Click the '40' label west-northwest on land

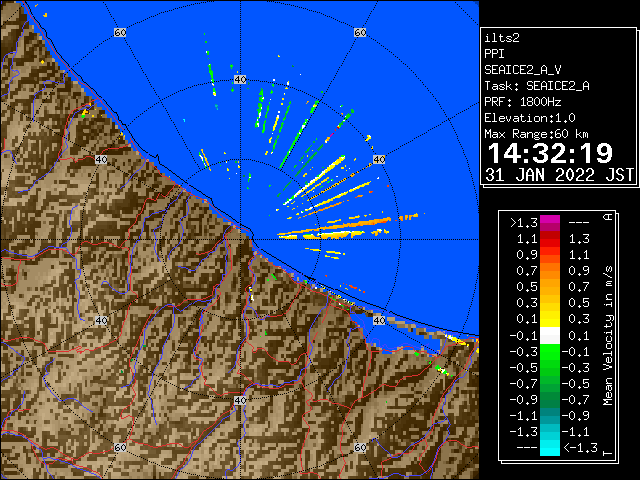[x=101, y=159]
